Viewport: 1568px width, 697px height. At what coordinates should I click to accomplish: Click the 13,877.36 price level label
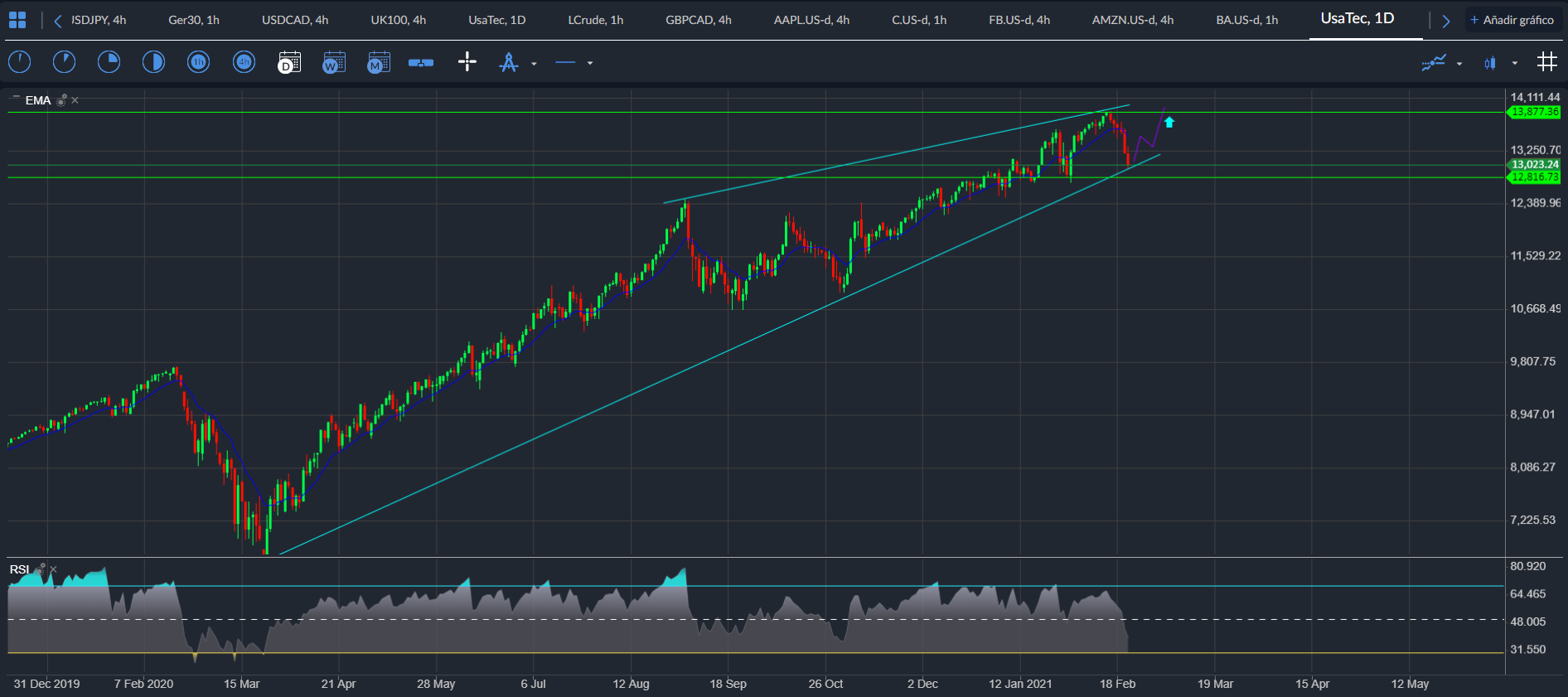click(1533, 112)
